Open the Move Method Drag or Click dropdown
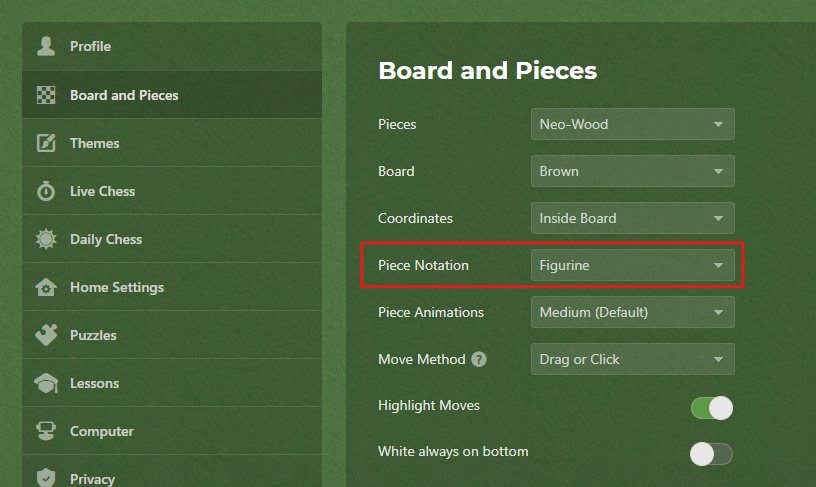This screenshot has height=487, width=816. tap(632, 359)
